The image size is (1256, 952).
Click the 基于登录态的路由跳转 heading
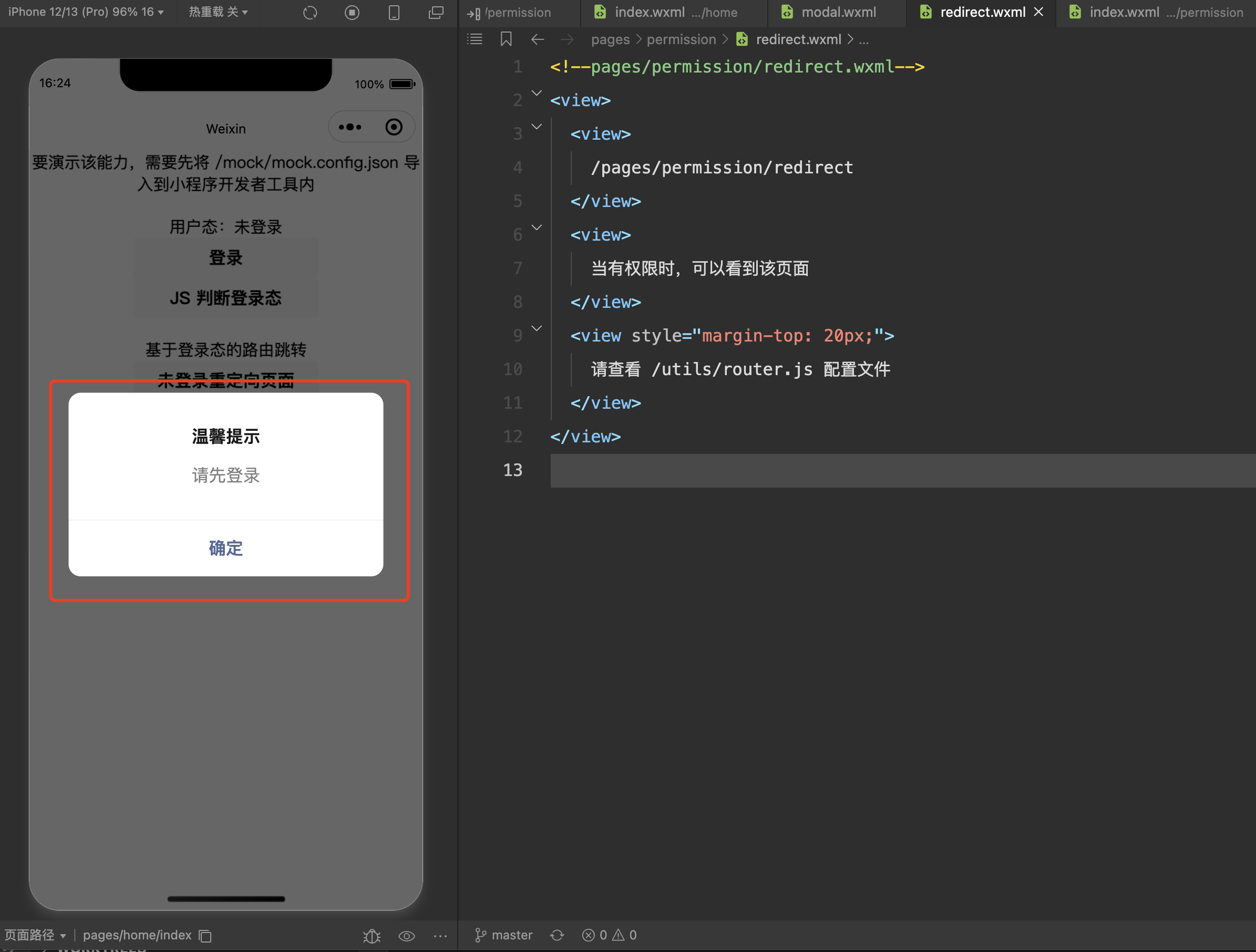226,350
